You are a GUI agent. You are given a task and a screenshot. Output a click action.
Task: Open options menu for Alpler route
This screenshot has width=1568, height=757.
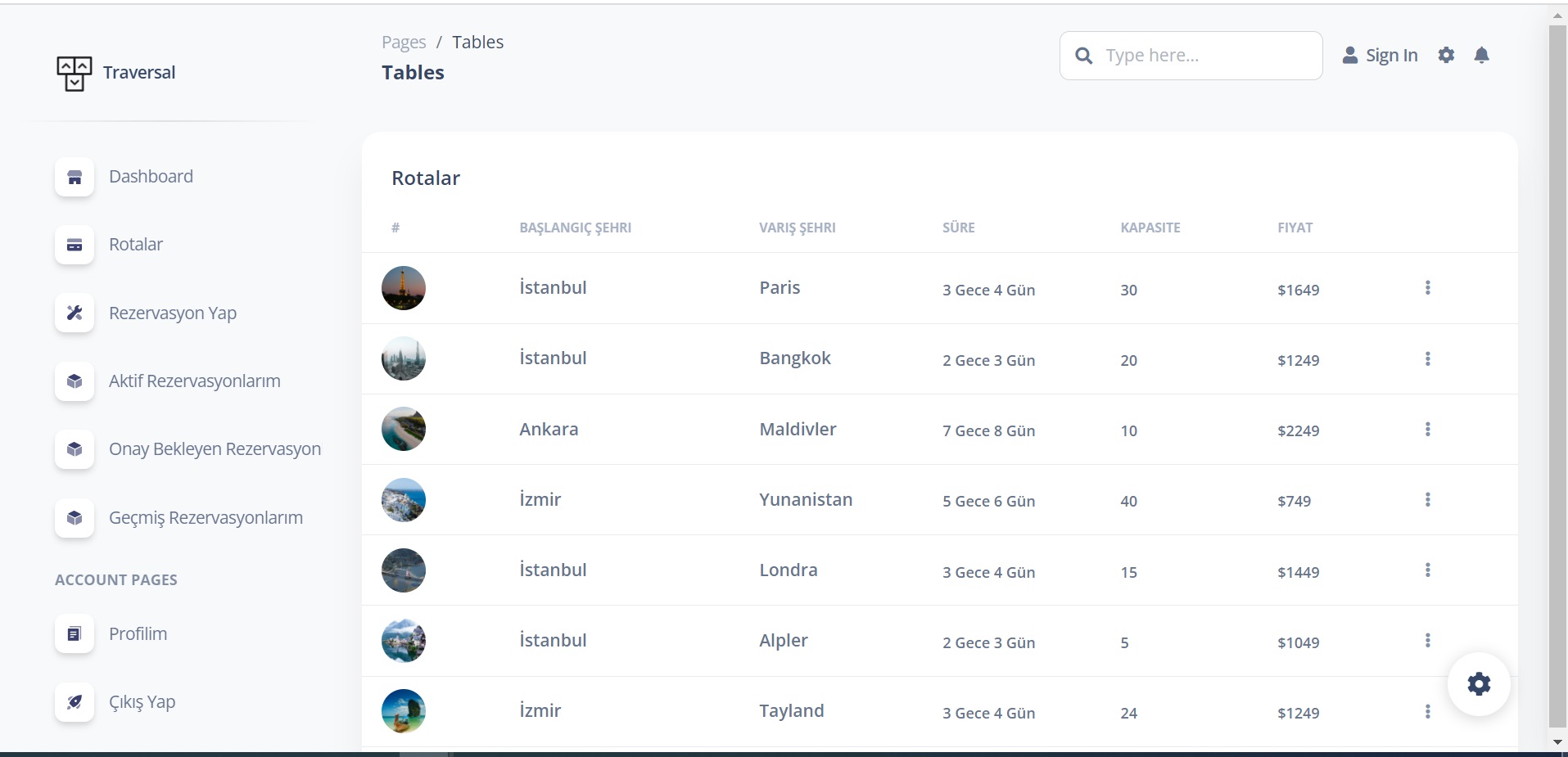click(x=1427, y=641)
